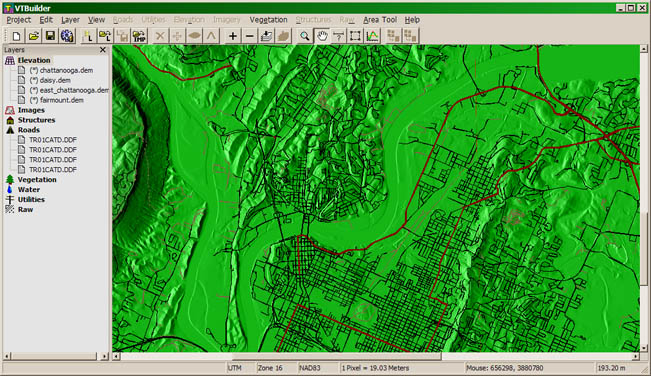Screen dimensions: 651x376
Task: Open the Area Tool menu
Action: [x=380, y=20]
